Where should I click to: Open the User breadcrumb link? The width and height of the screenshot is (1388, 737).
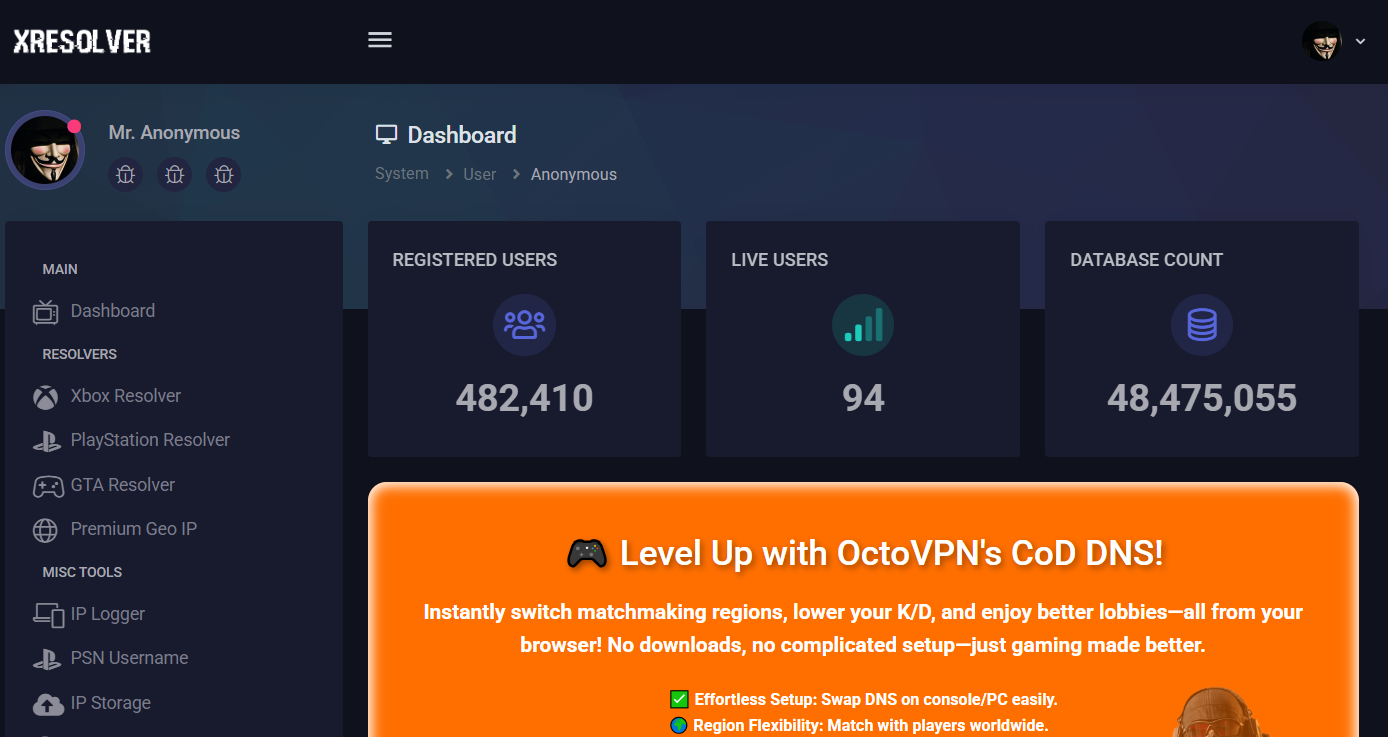[479, 173]
